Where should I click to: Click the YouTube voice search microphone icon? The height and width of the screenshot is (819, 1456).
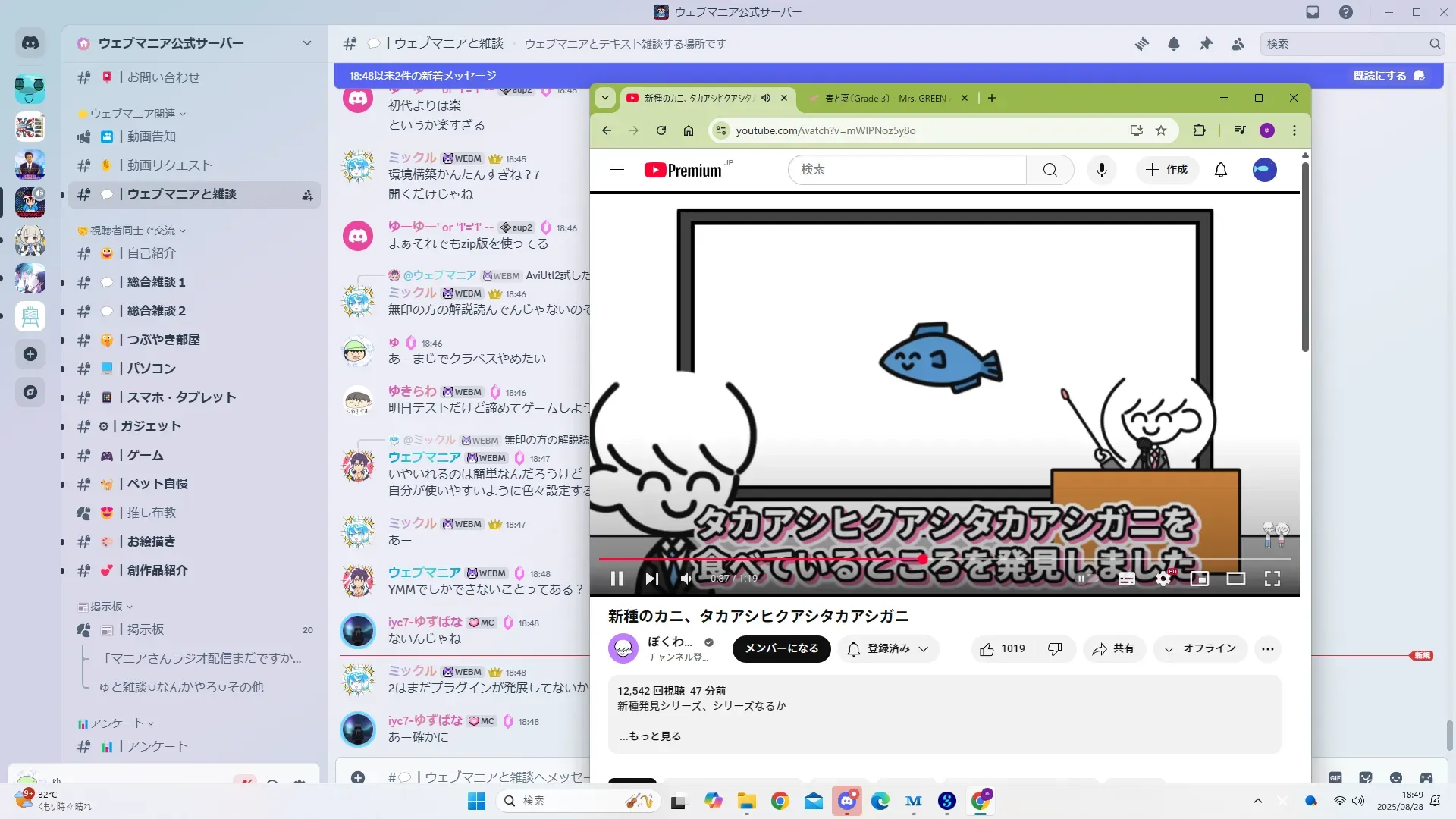tap(1101, 170)
